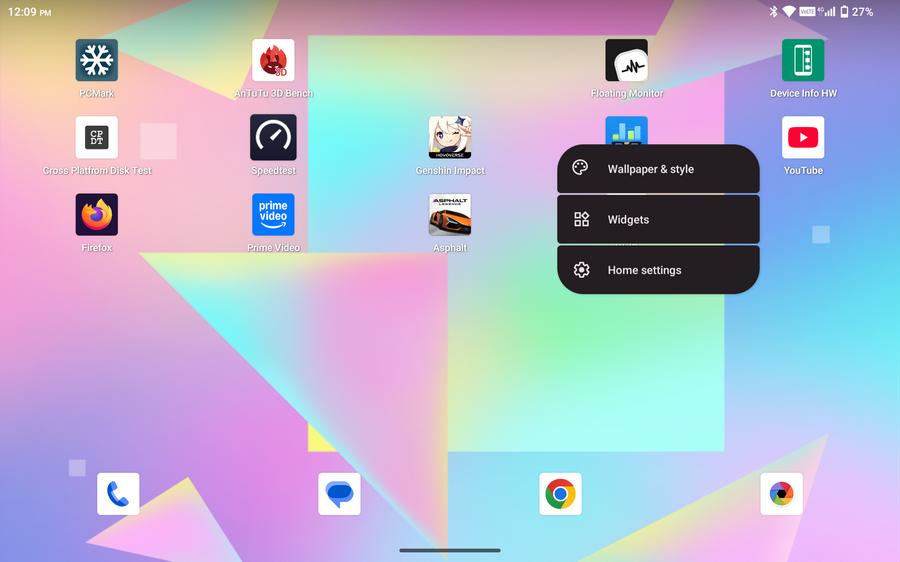Open Home settings from popup menu
This screenshot has width=900, height=562.
658,270
